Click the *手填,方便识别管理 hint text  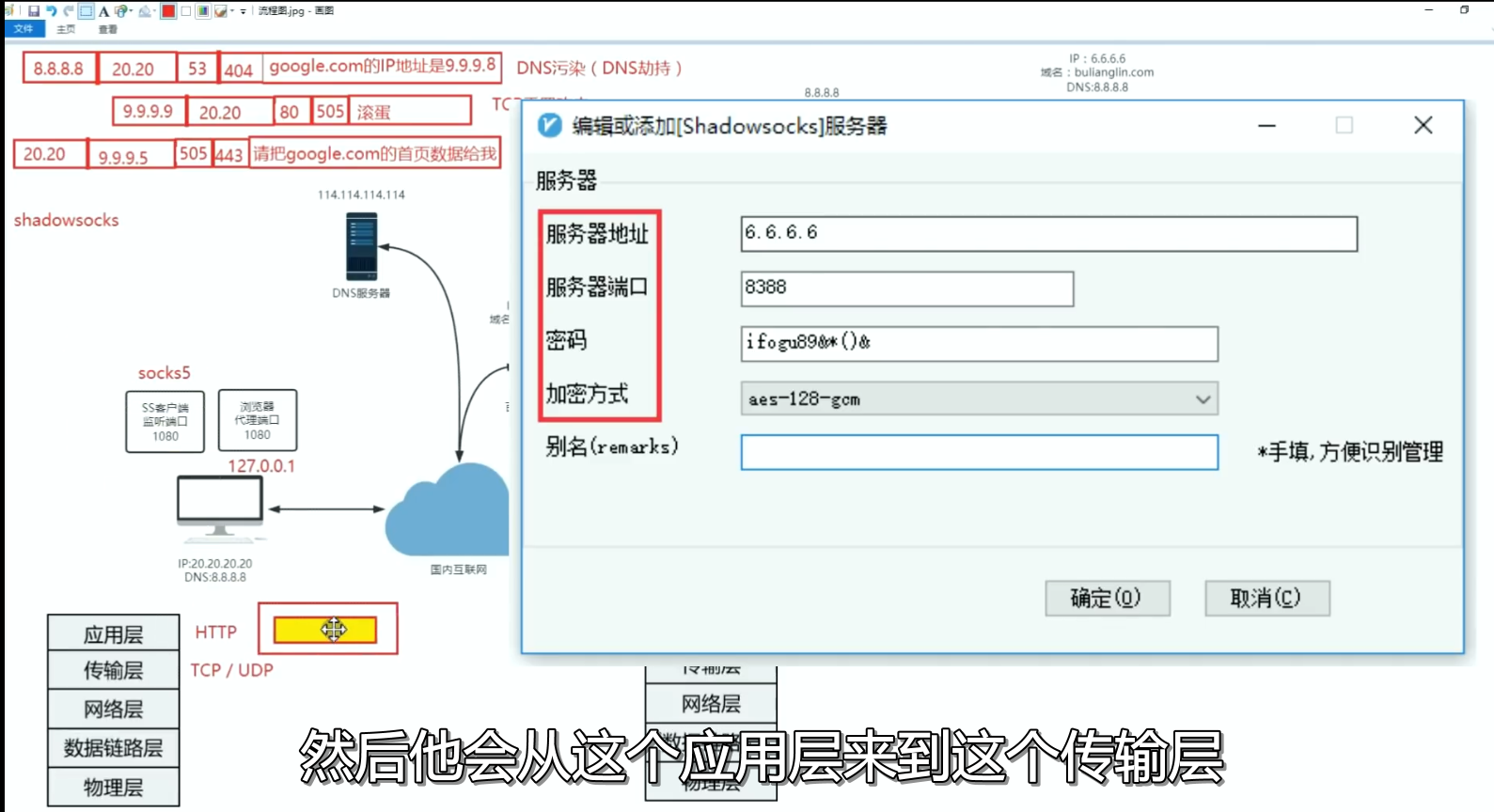coord(1350,452)
